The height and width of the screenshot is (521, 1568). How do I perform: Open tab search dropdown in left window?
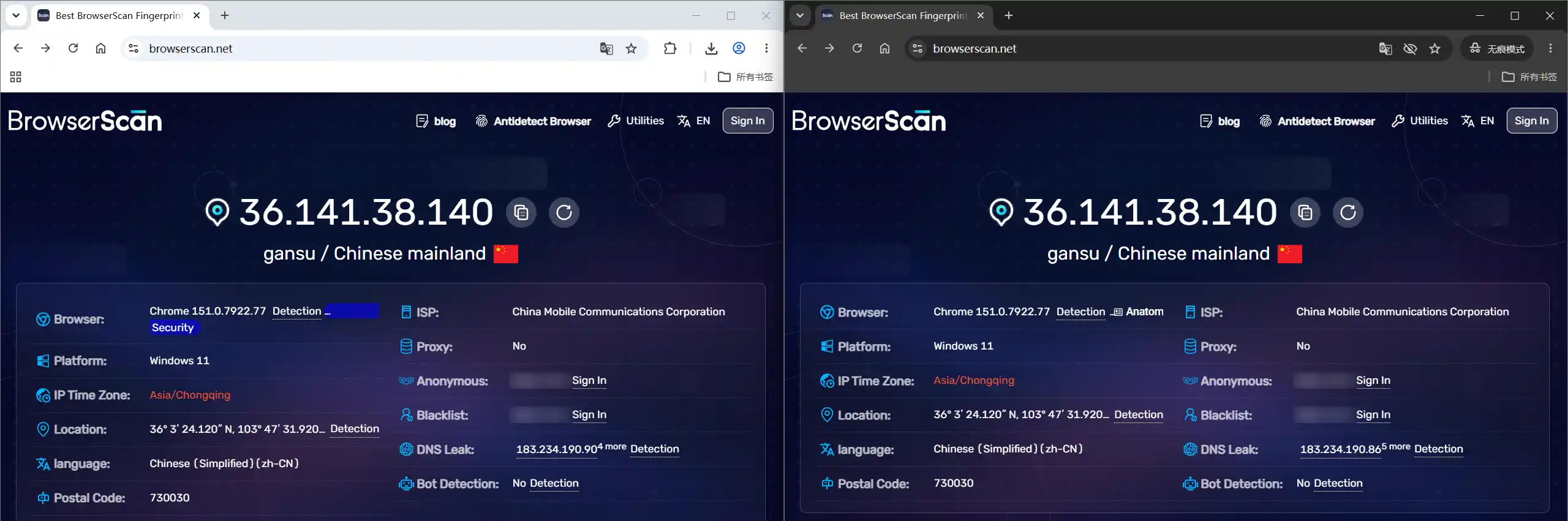(16, 15)
